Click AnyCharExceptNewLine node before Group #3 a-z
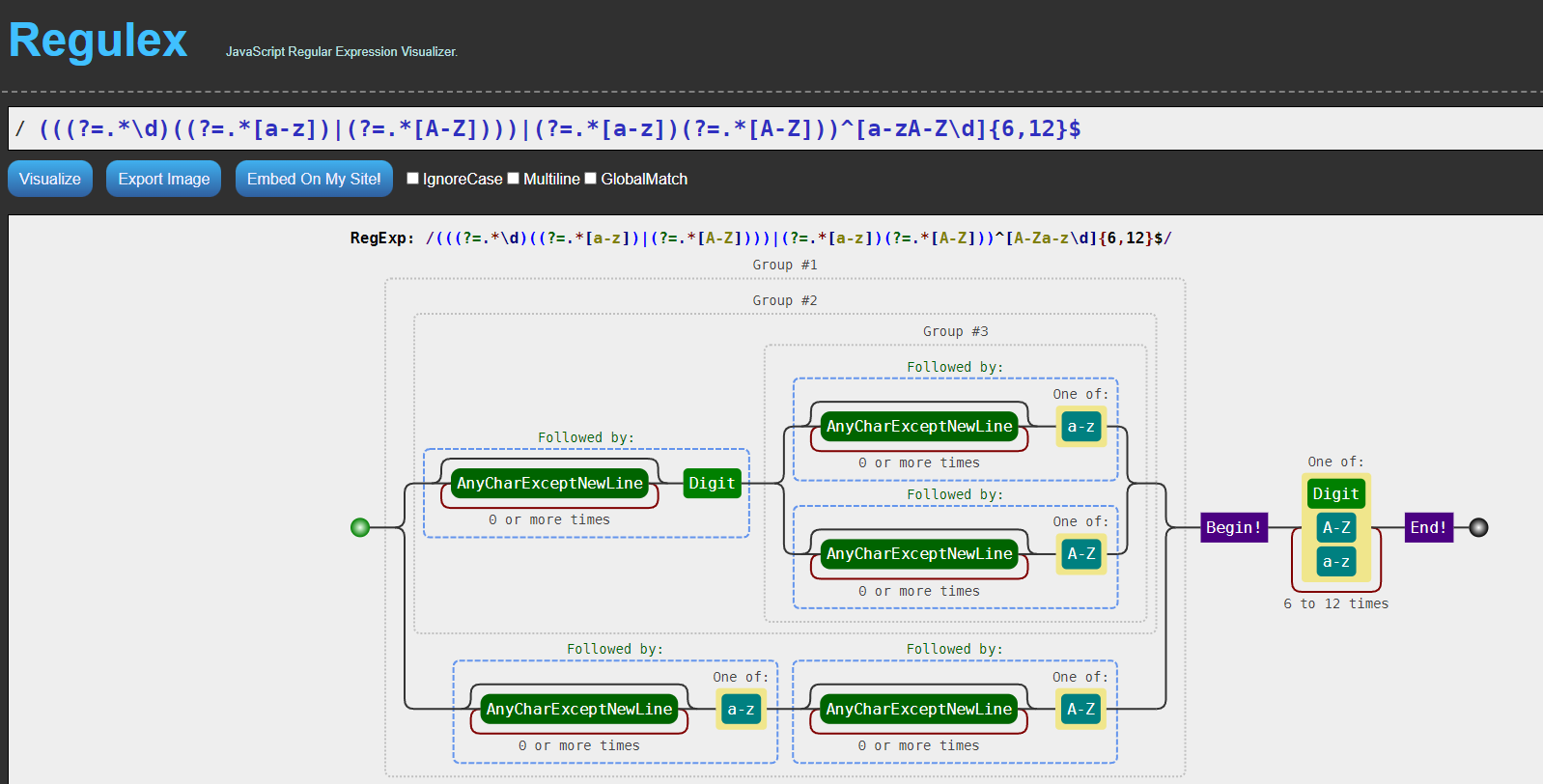The height and width of the screenshot is (784, 1543). (x=919, y=426)
